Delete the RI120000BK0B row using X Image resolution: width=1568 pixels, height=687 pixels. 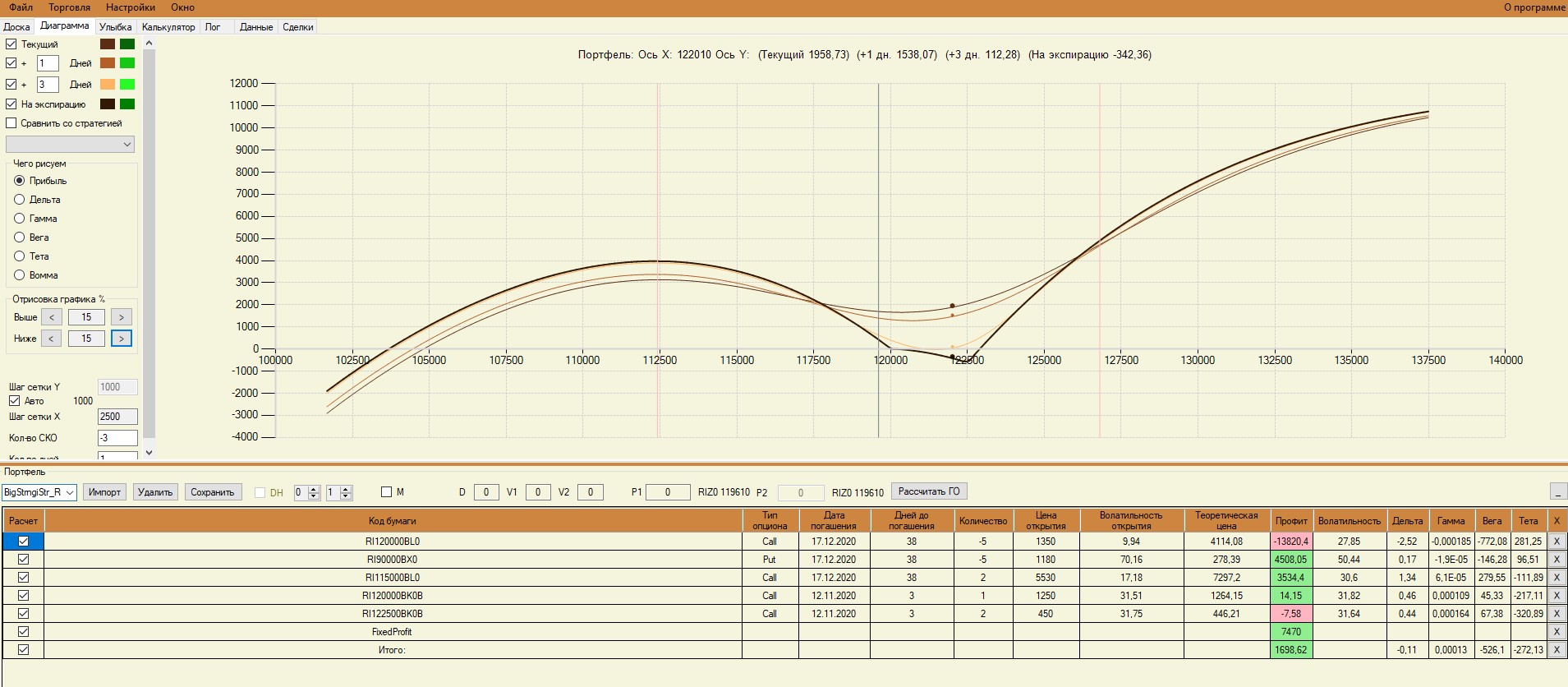(1556, 596)
